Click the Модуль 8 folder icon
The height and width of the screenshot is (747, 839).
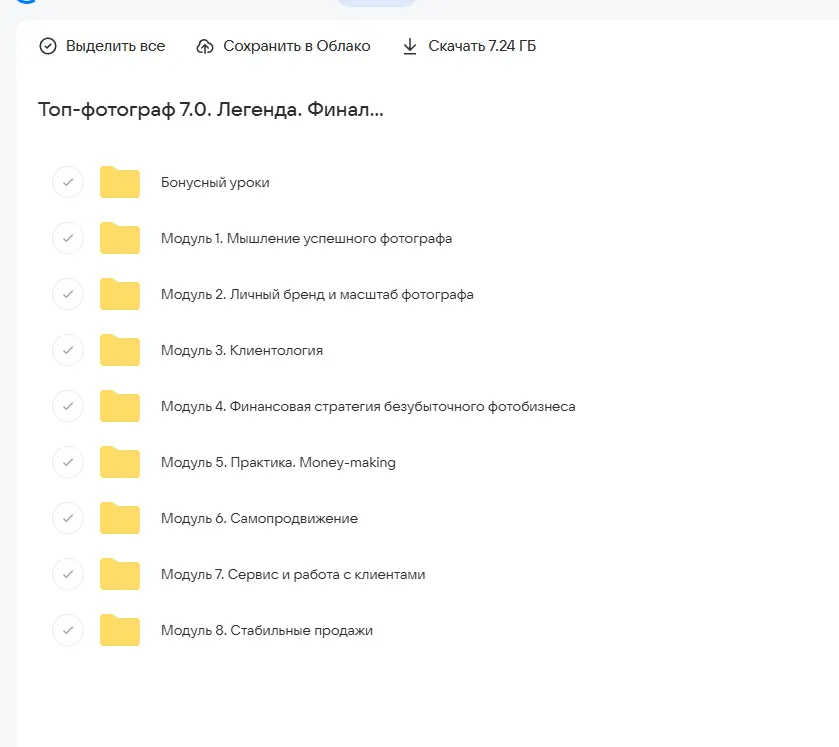(x=120, y=631)
